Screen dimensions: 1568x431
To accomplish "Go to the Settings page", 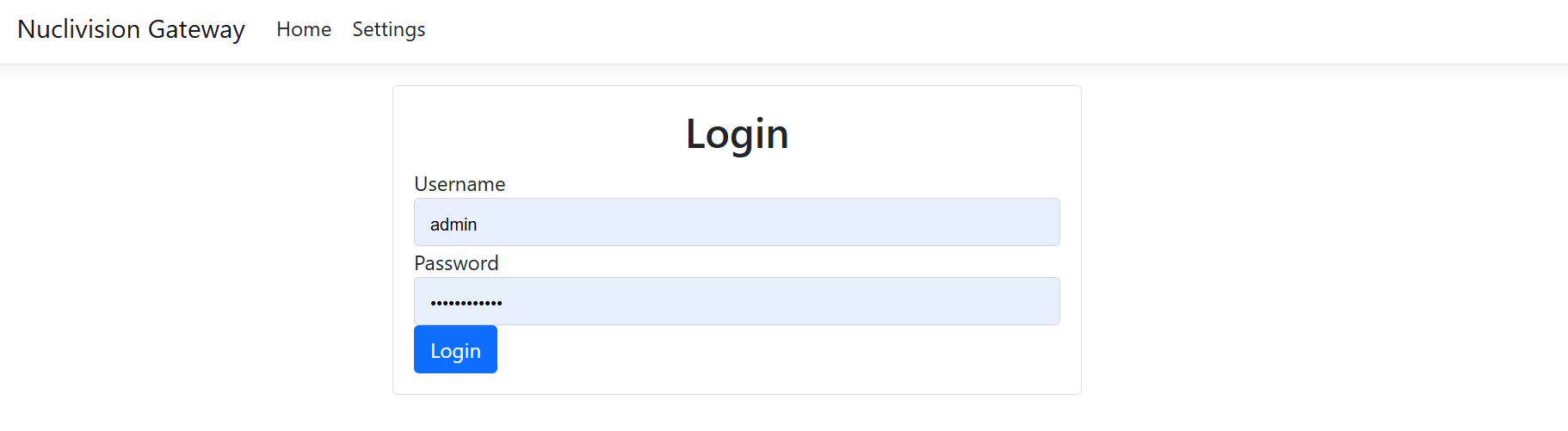I will 388,29.
